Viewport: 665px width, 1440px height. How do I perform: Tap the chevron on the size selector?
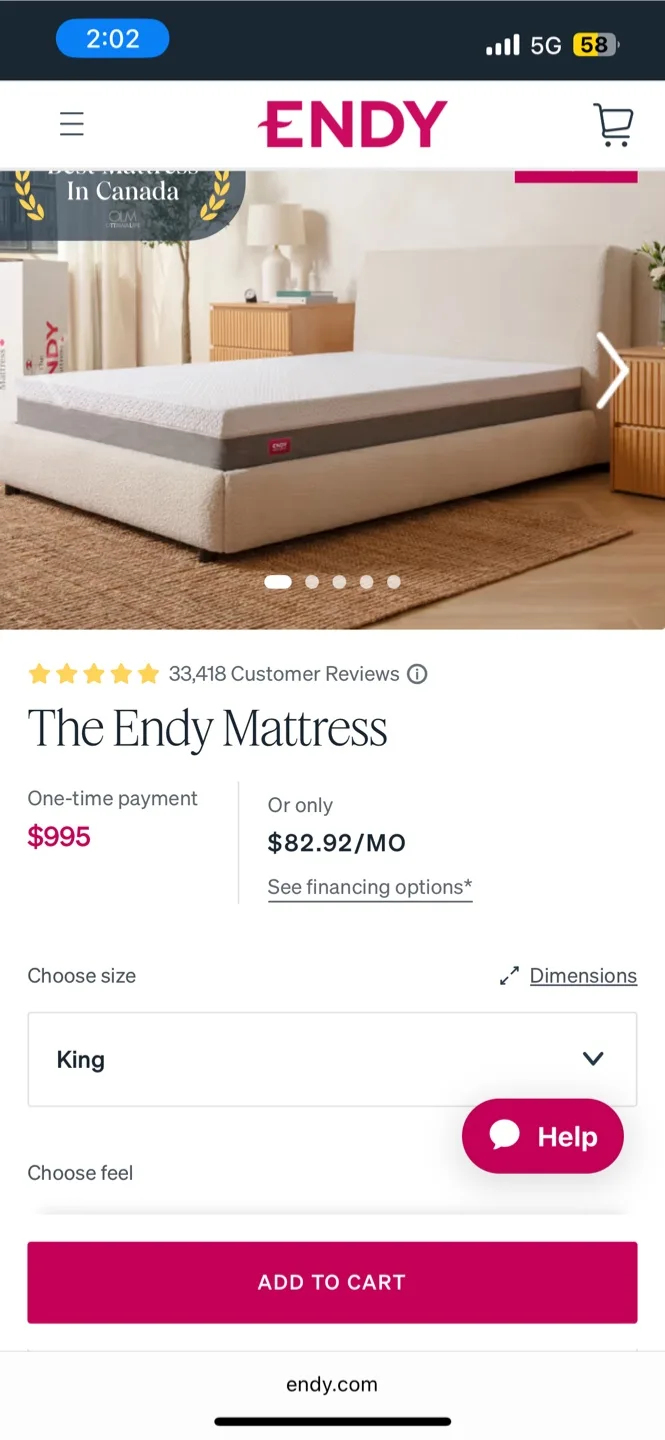coord(593,1059)
